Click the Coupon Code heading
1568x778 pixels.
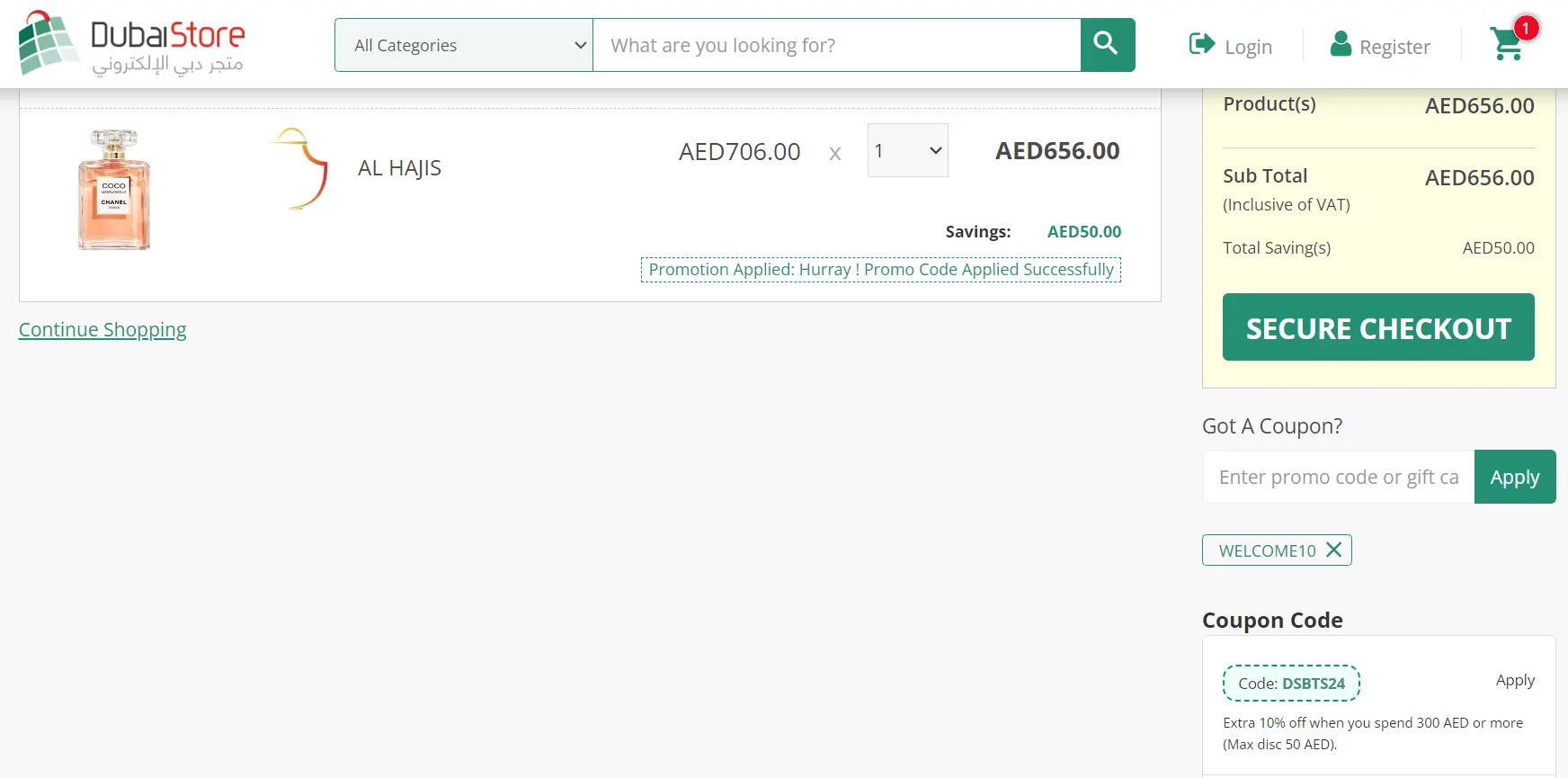[1272, 621]
